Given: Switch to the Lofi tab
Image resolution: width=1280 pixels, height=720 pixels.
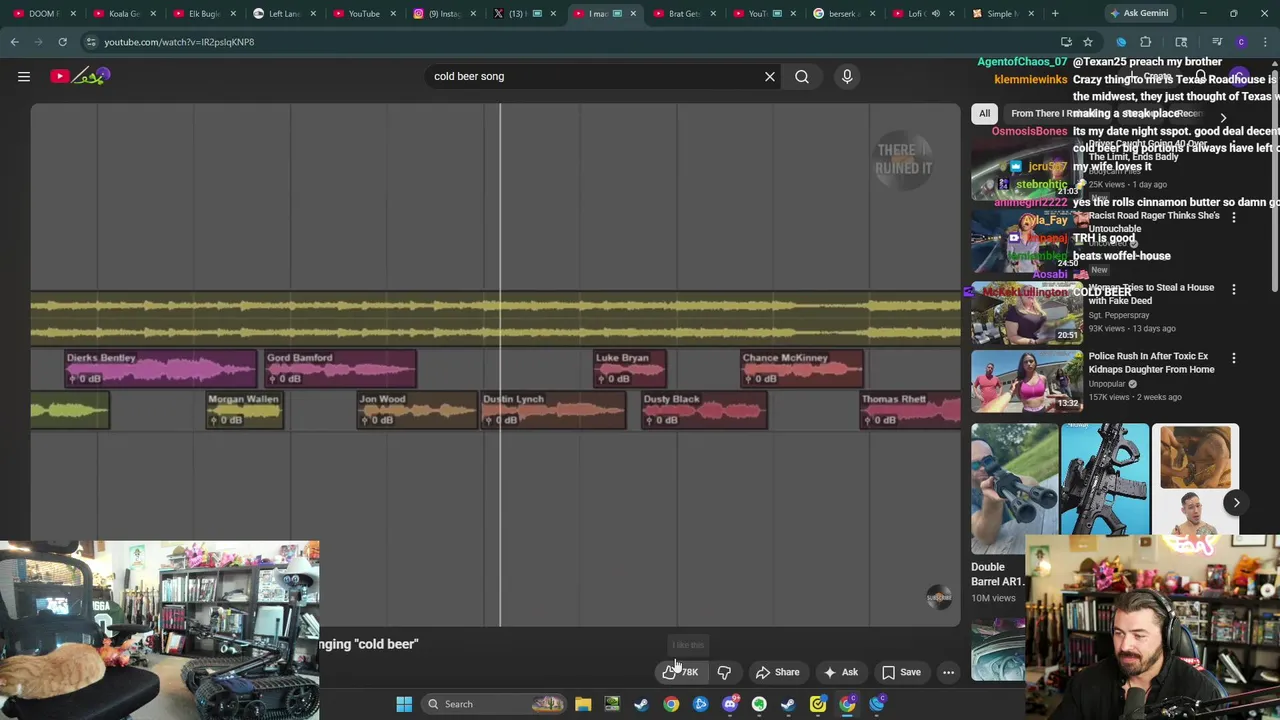Looking at the screenshot, I should point(916,13).
